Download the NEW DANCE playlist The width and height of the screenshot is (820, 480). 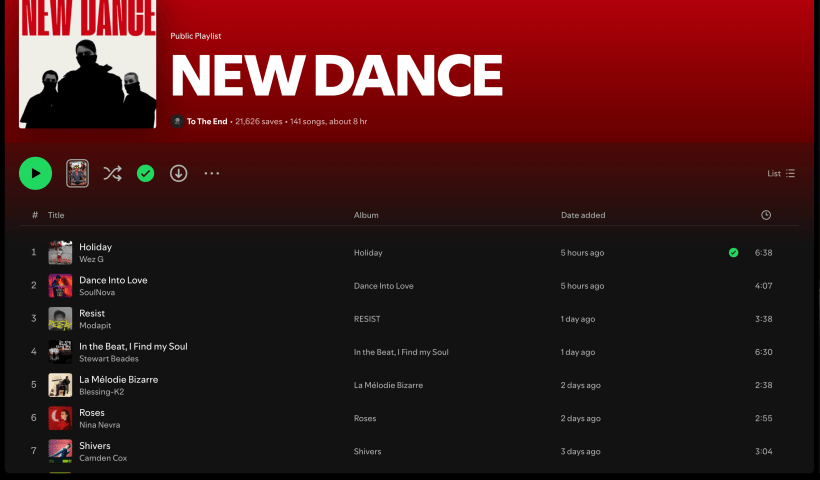point(178,173)
